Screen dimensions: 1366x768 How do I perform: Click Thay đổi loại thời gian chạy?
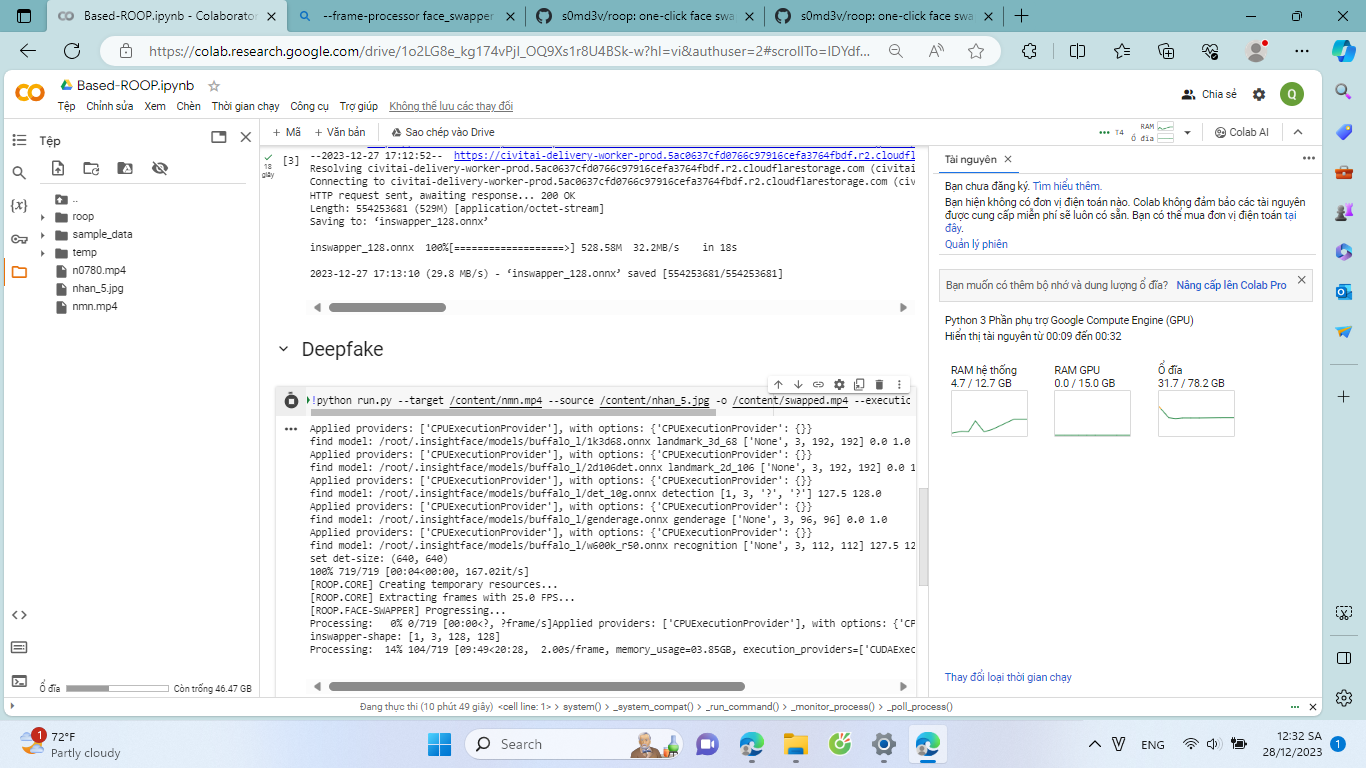coord(1007,677)
